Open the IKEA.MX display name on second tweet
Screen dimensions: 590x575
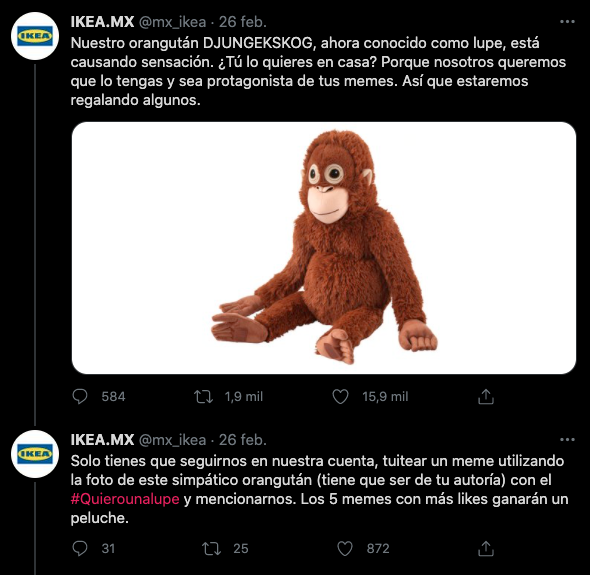tap(102, 440)
